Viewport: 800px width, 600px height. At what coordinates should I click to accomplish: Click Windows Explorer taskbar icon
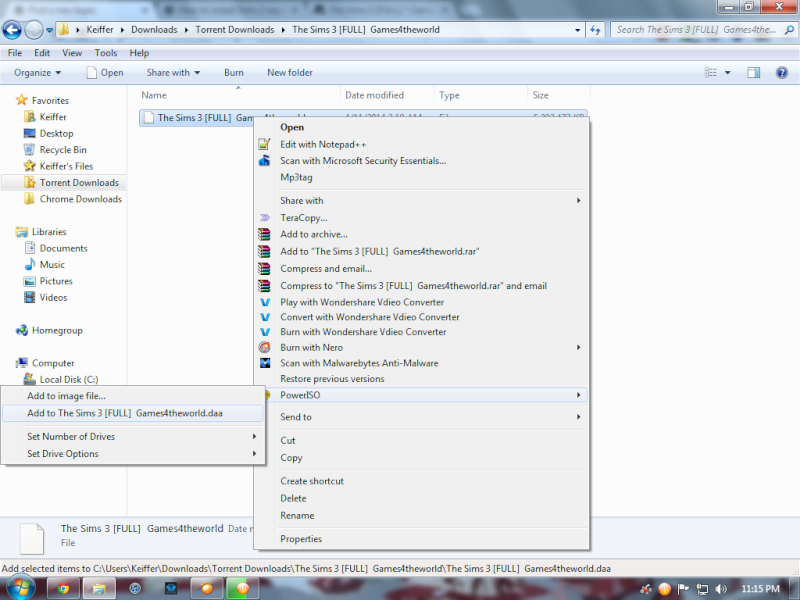click(99, 589)
